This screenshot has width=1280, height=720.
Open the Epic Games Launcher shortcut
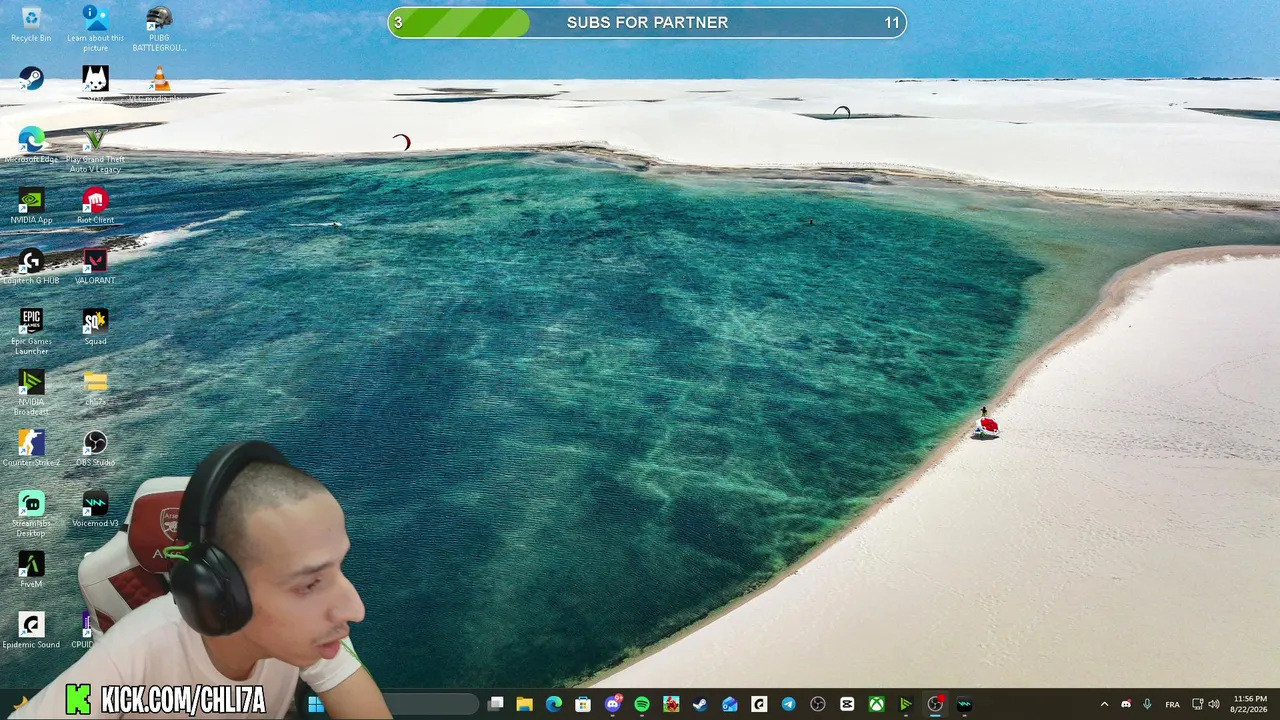[x=31, y=332]
